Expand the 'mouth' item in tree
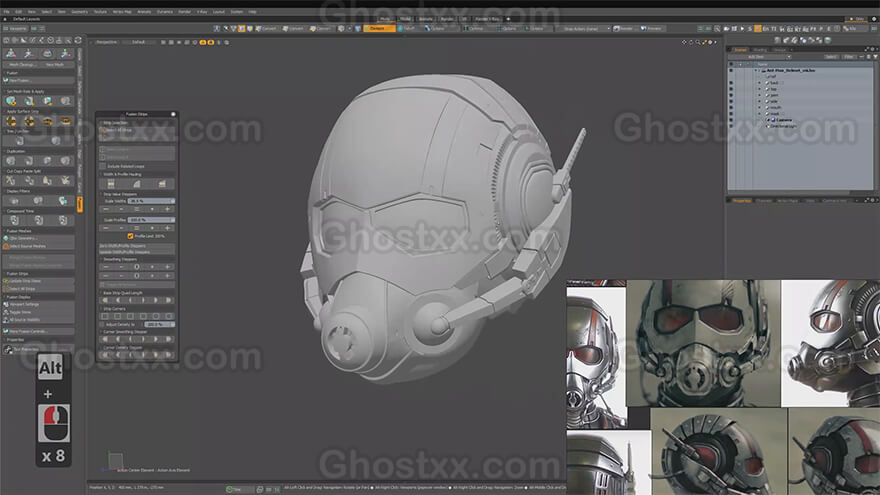The width and height of the screenshot is (880, 495). click(x=759, y=107)
